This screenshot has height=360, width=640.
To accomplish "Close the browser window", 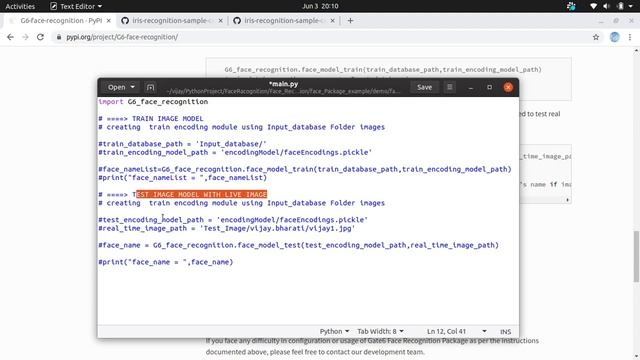I will click(631, 20).
